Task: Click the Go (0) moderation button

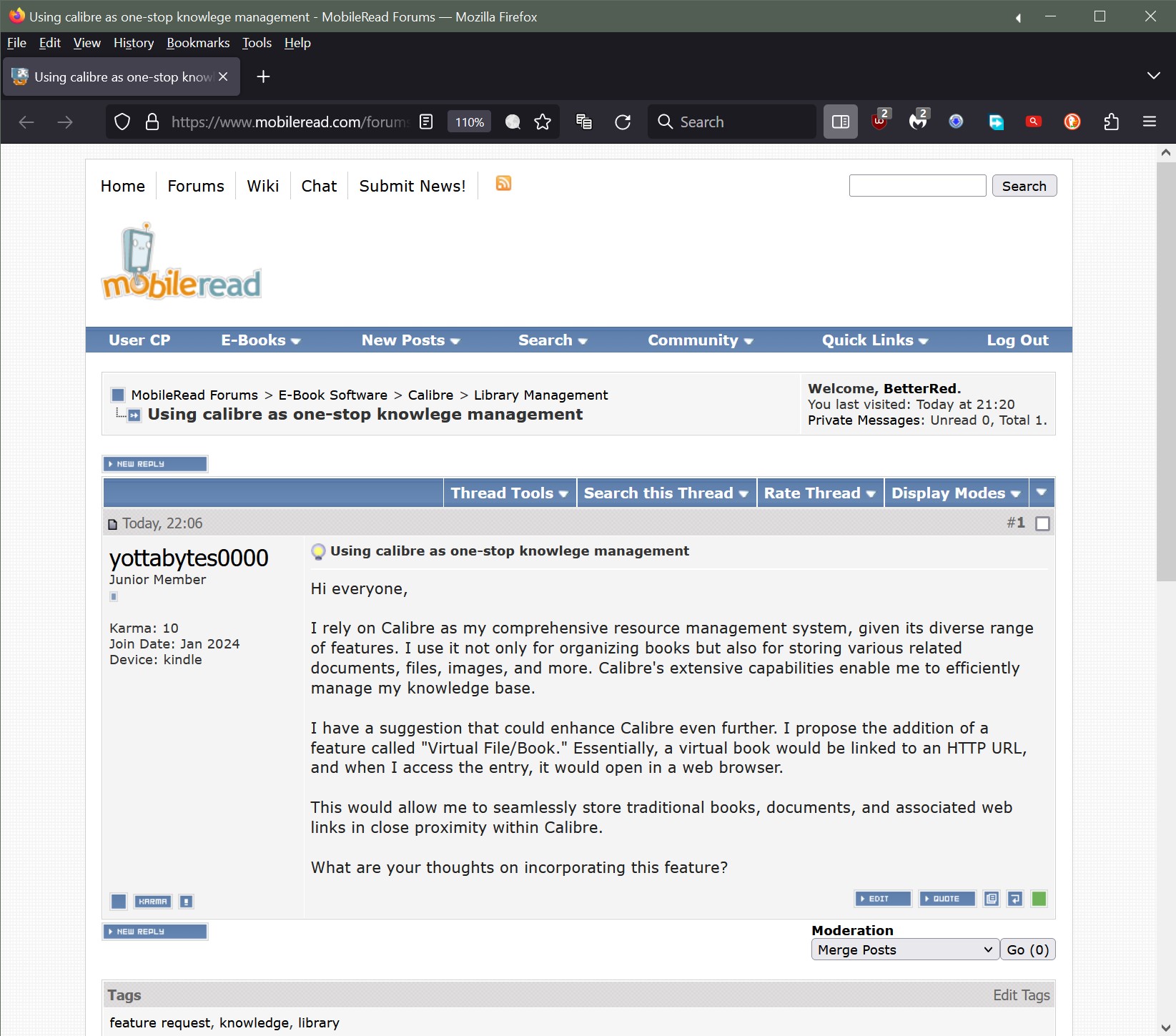Action: click(1027, 949)
